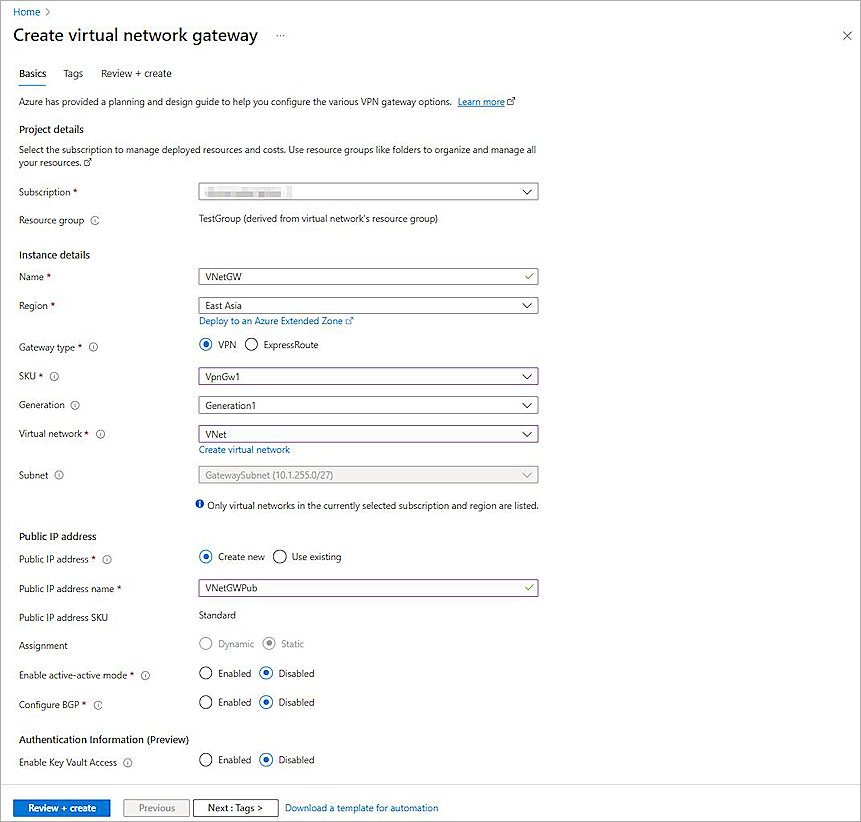Expand the SKU dropdown showing VpnGw1
The height and width of the screenshot is (822, 861).
click(x=368, y=377)
